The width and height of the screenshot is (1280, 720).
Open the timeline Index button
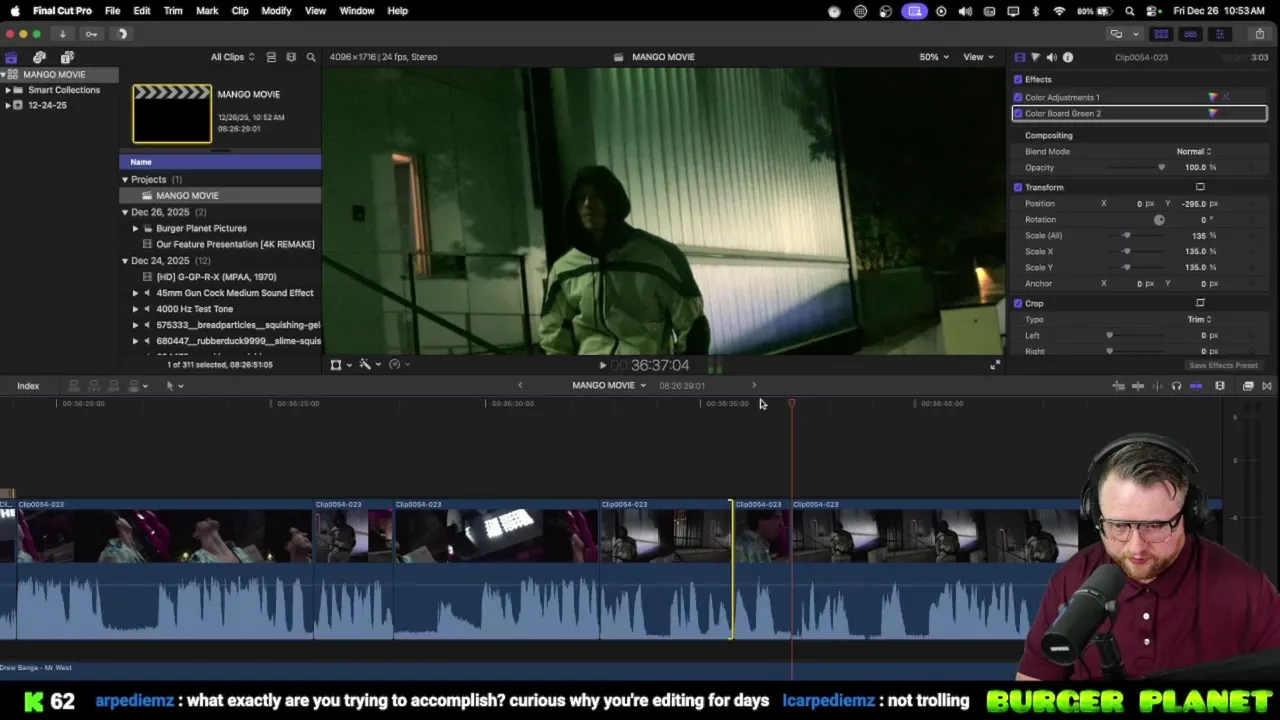point(28,386)
